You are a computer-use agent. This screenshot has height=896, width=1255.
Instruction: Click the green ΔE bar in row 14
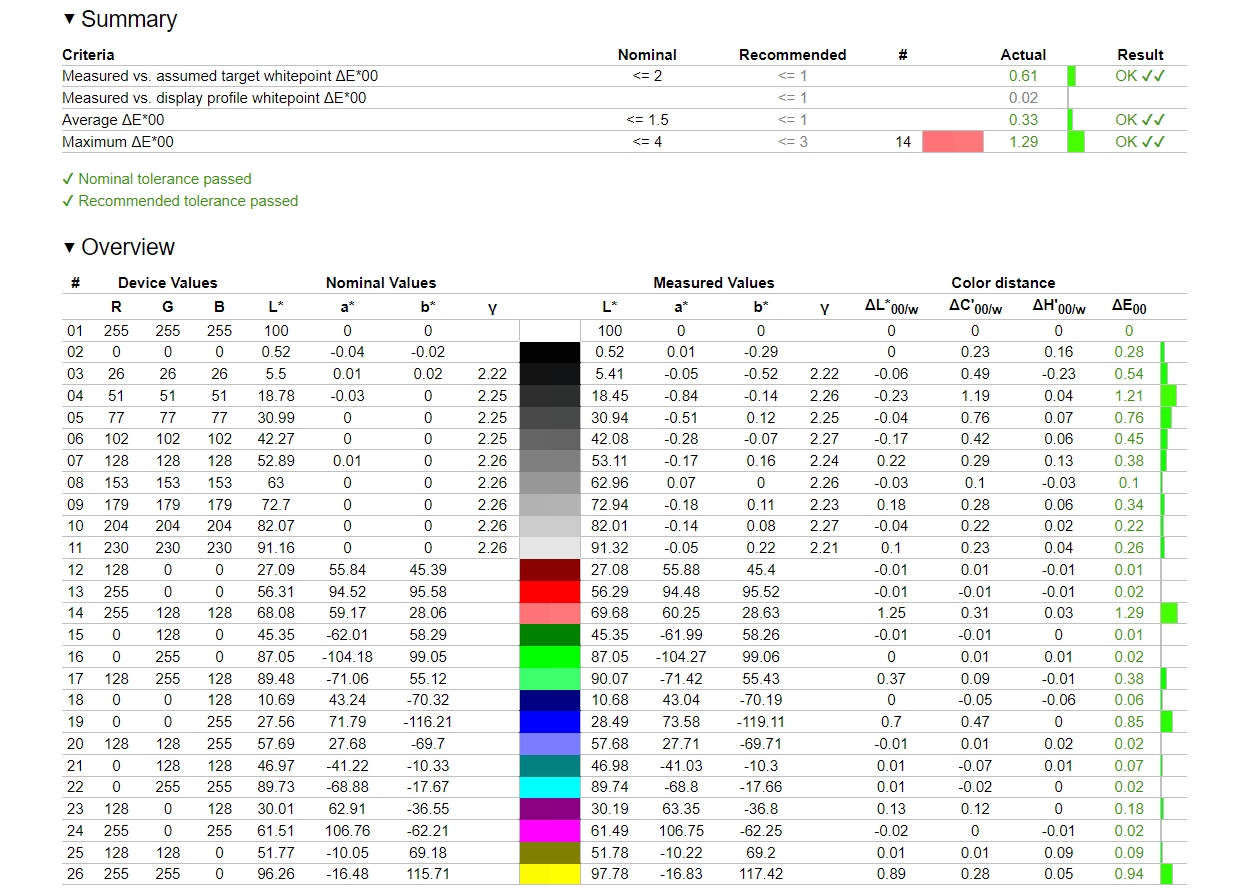tap(1169, 614)
